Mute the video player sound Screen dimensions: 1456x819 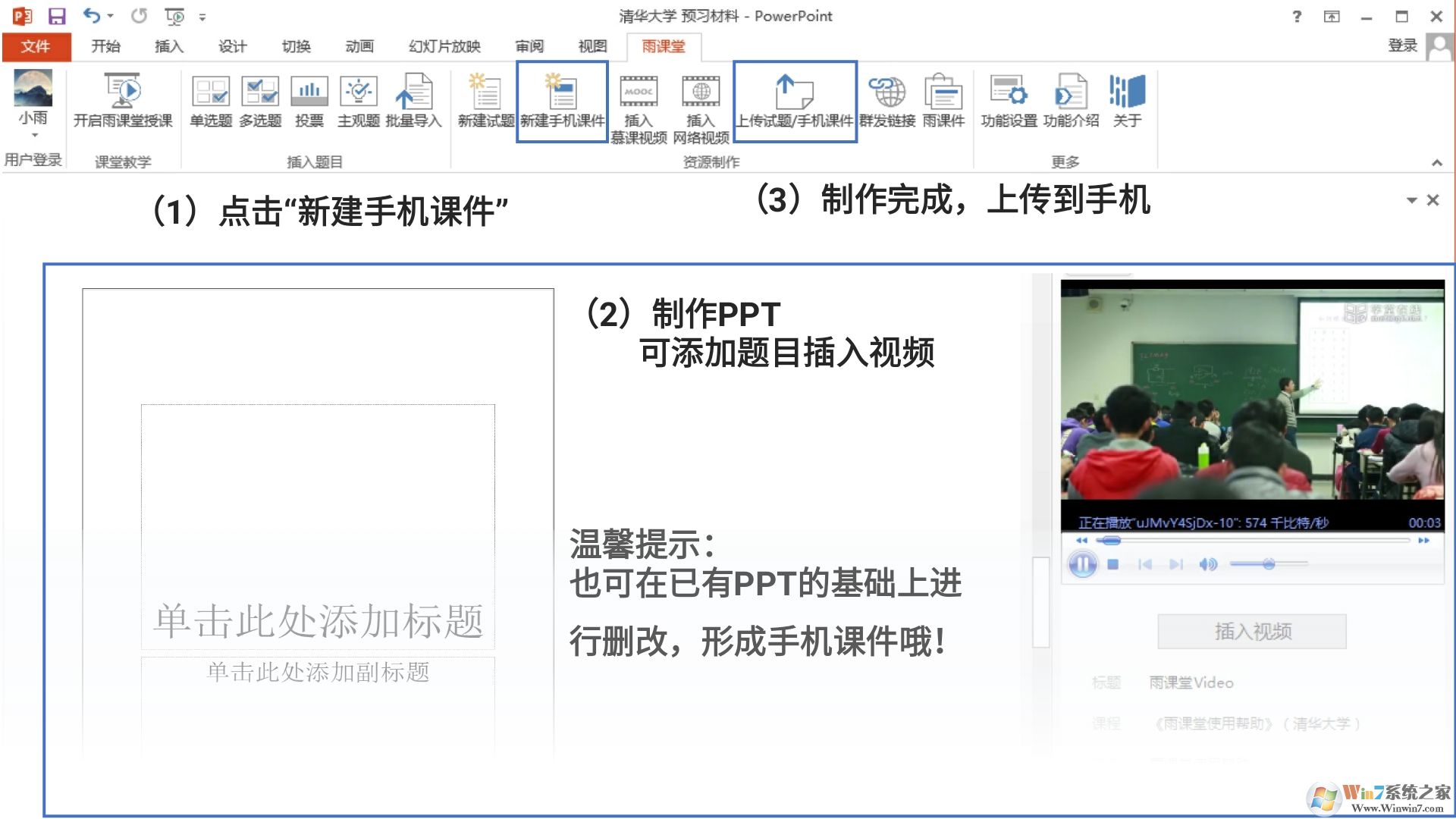tap(1208, 564)
